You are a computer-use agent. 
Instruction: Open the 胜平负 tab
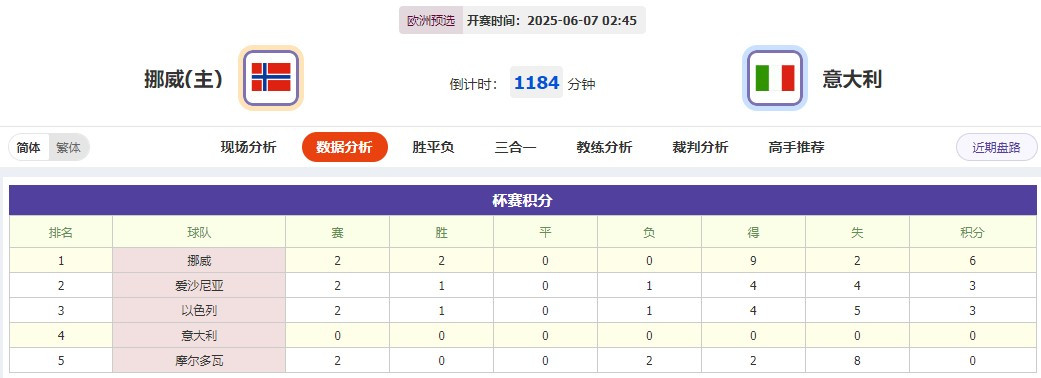click(433, 147)
